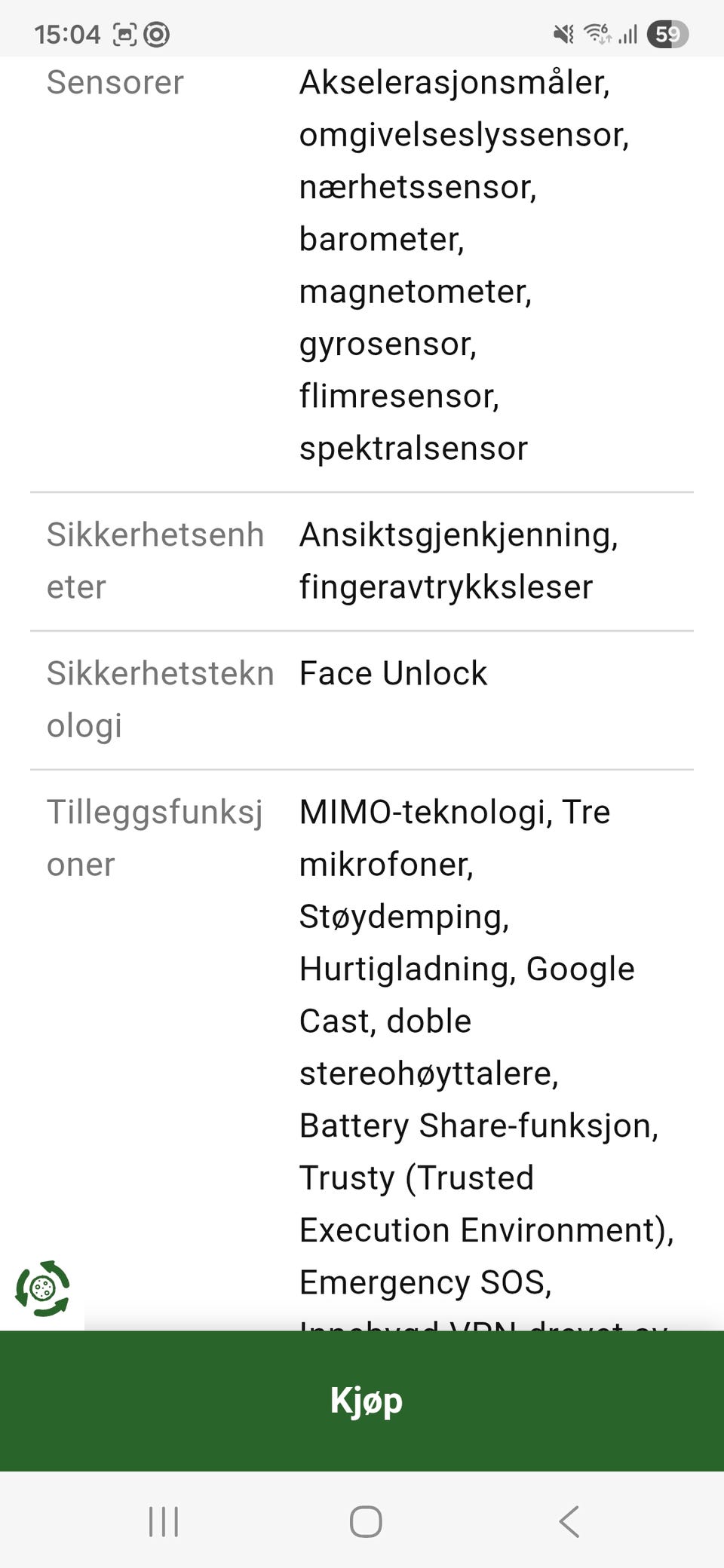Tap the mobile signal strength icon
724x1568 pixels.
pyautogui.click(x=628, y=34)
